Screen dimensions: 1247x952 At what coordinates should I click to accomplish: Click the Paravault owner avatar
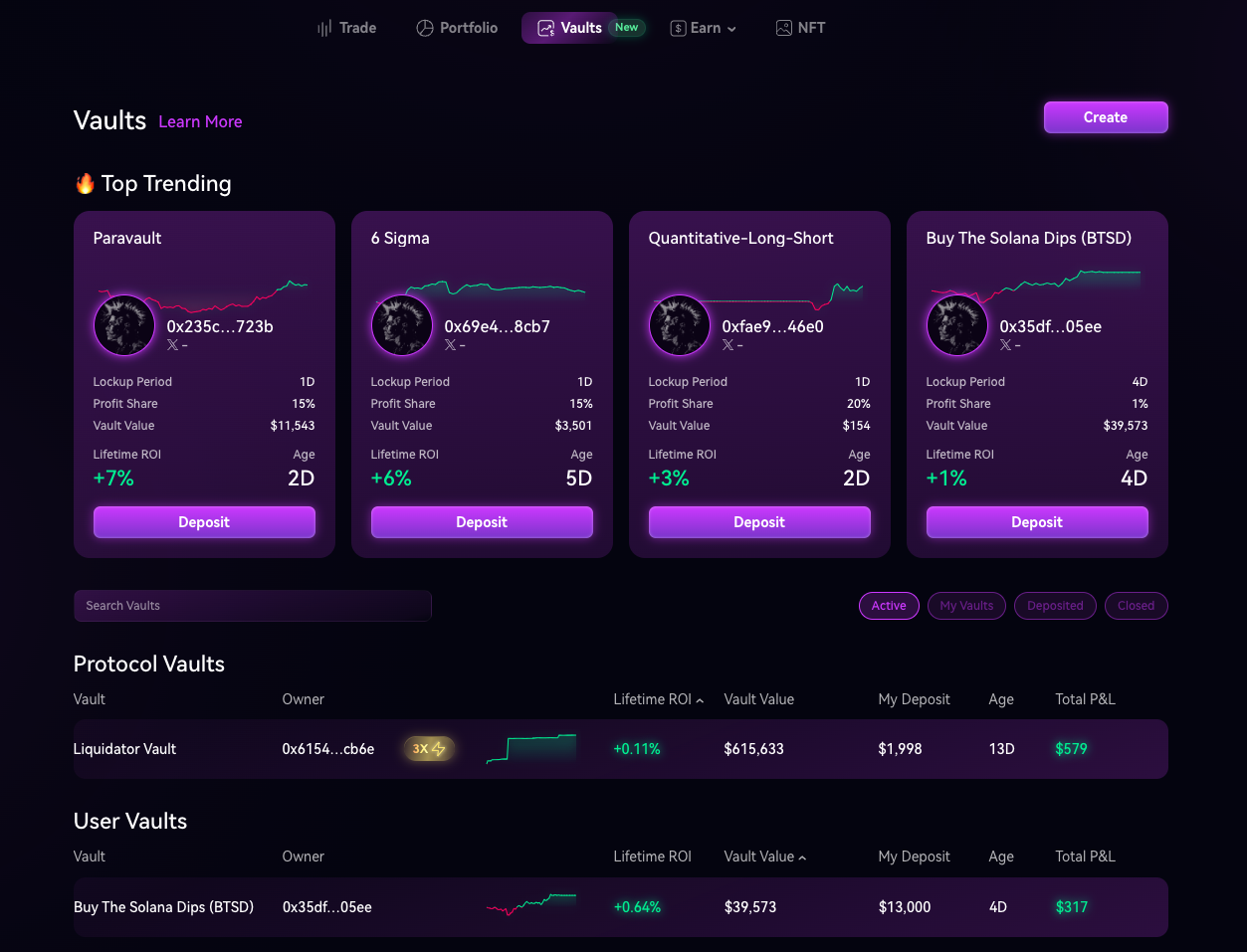tap(124, 325)
